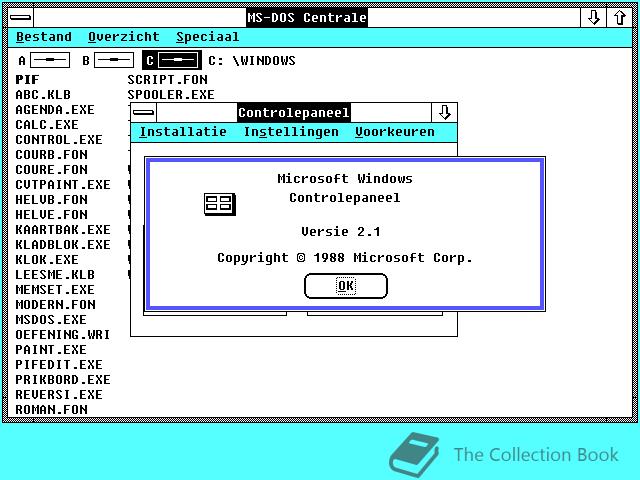Click the Controlepaneel icon in About dialog

click(220, 204)
